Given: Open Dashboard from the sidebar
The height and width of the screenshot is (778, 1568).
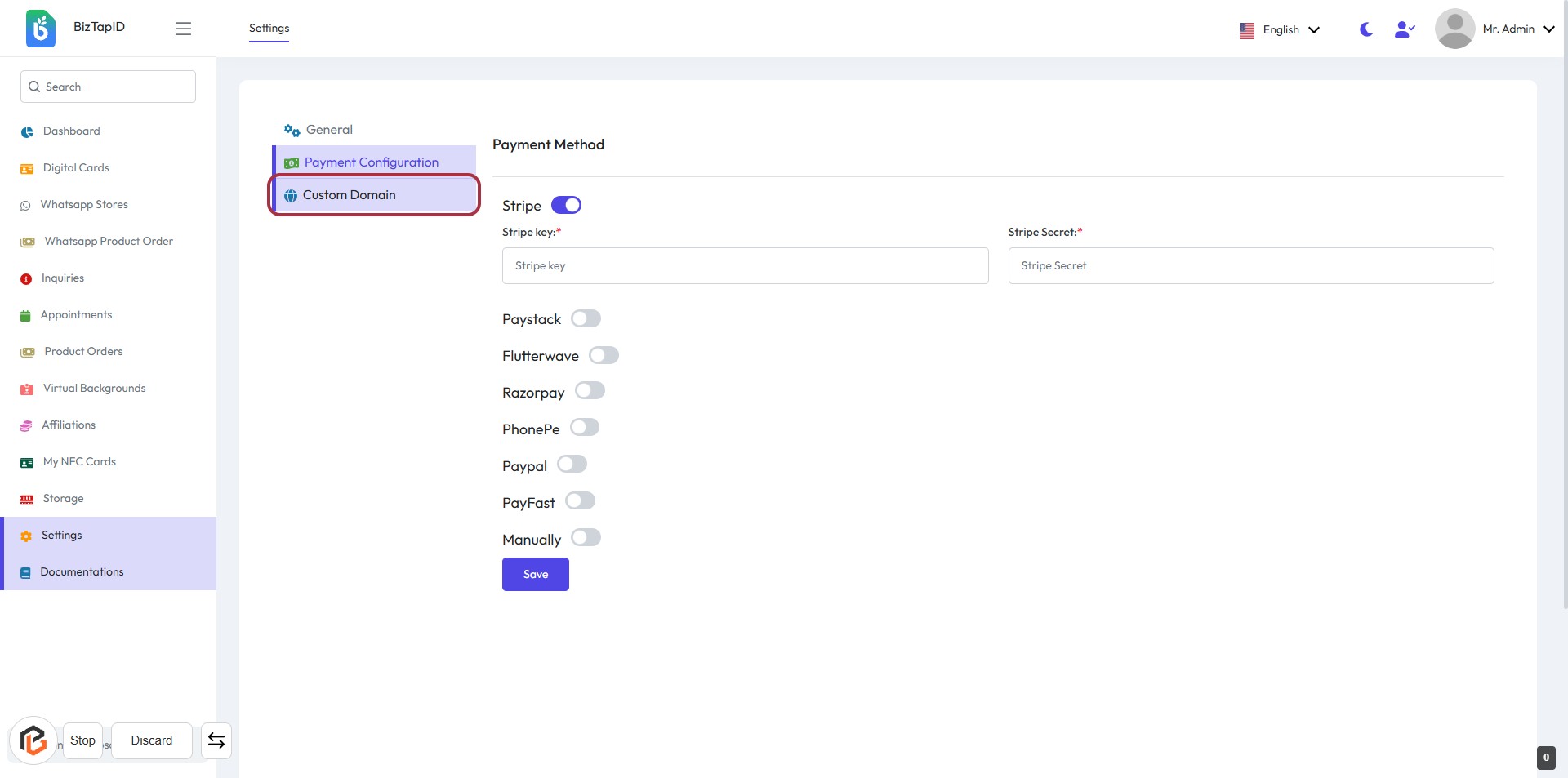Looking at the screenshot, I should (71, 131).
